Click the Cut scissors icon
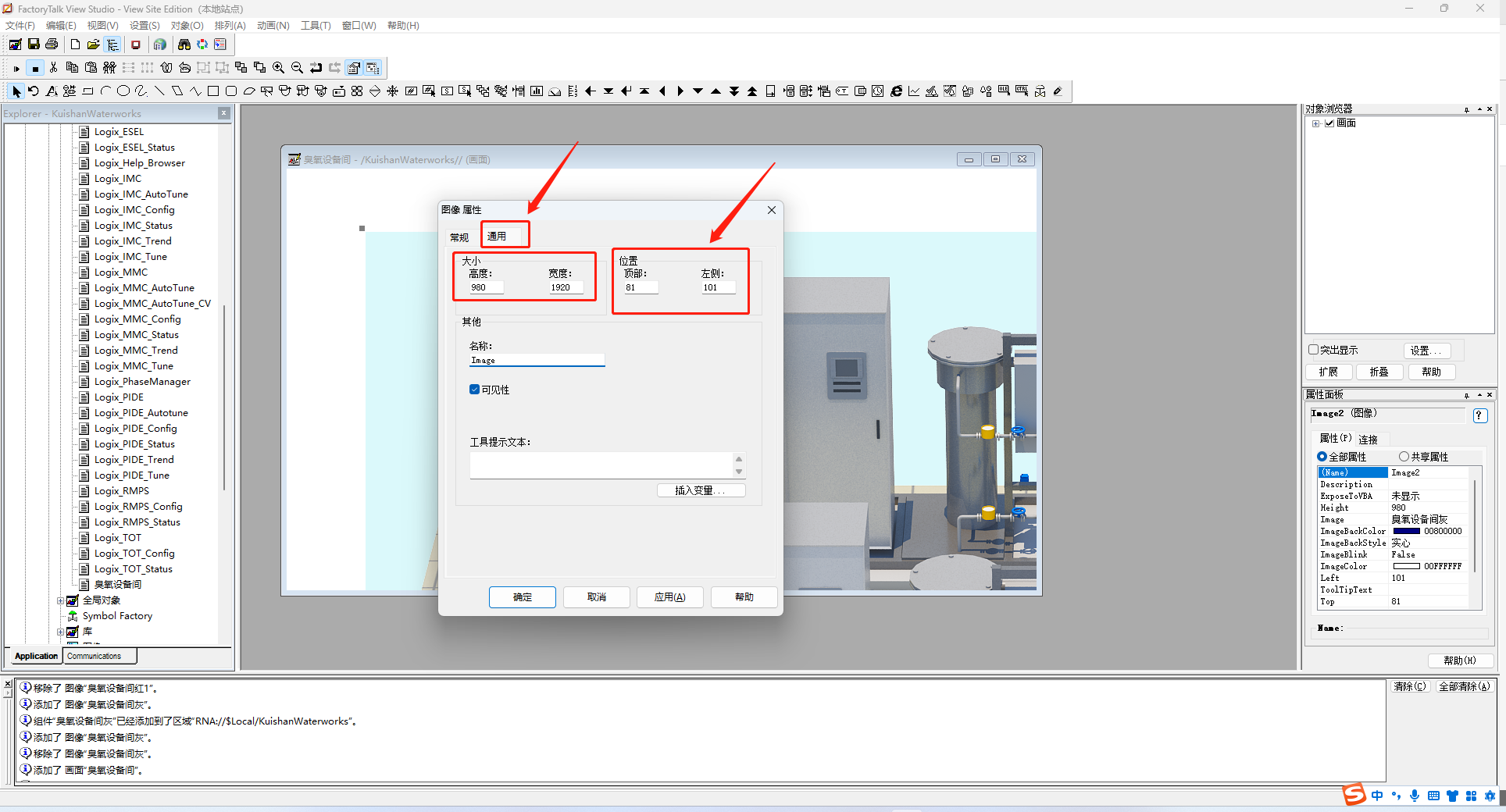The height and width of the screenshot is (812, 1506). (53, 68)
